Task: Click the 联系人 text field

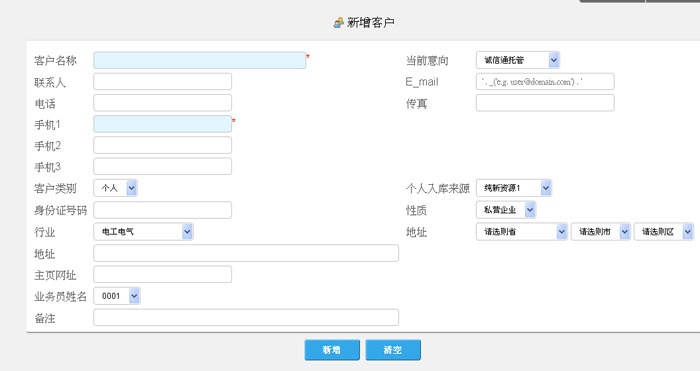Action: [x=162, y=82]
